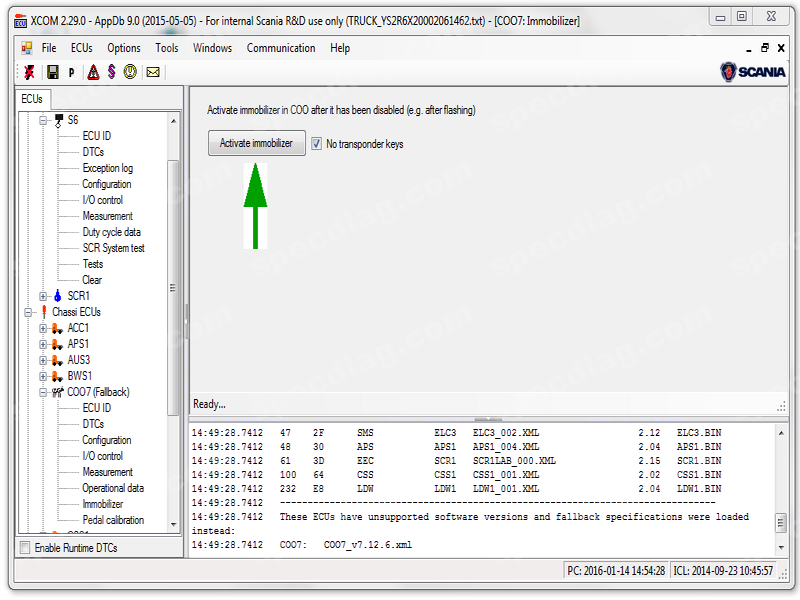Viewport: 800px width, 600px height.
Task: Select Pedal calibration under COO7
Action: [x=113, y=520]
